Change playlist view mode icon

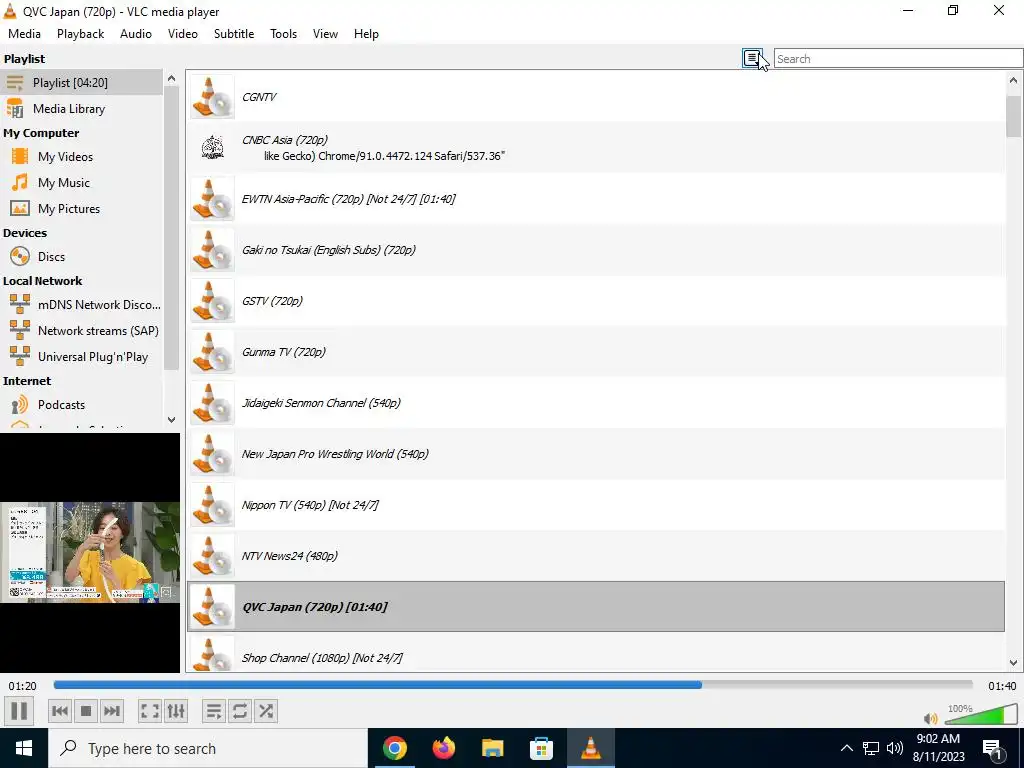(752, 59)
